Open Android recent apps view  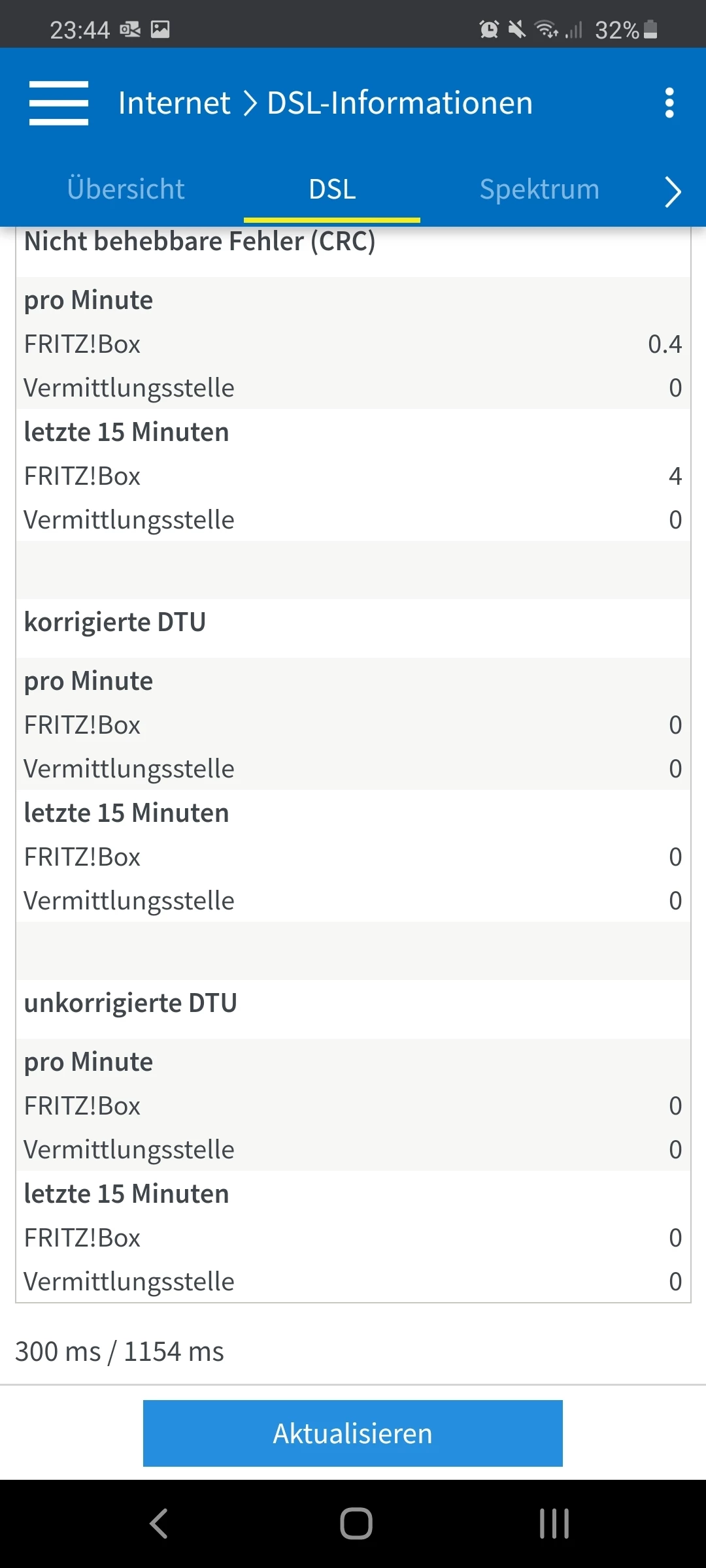click(554, 1524)
